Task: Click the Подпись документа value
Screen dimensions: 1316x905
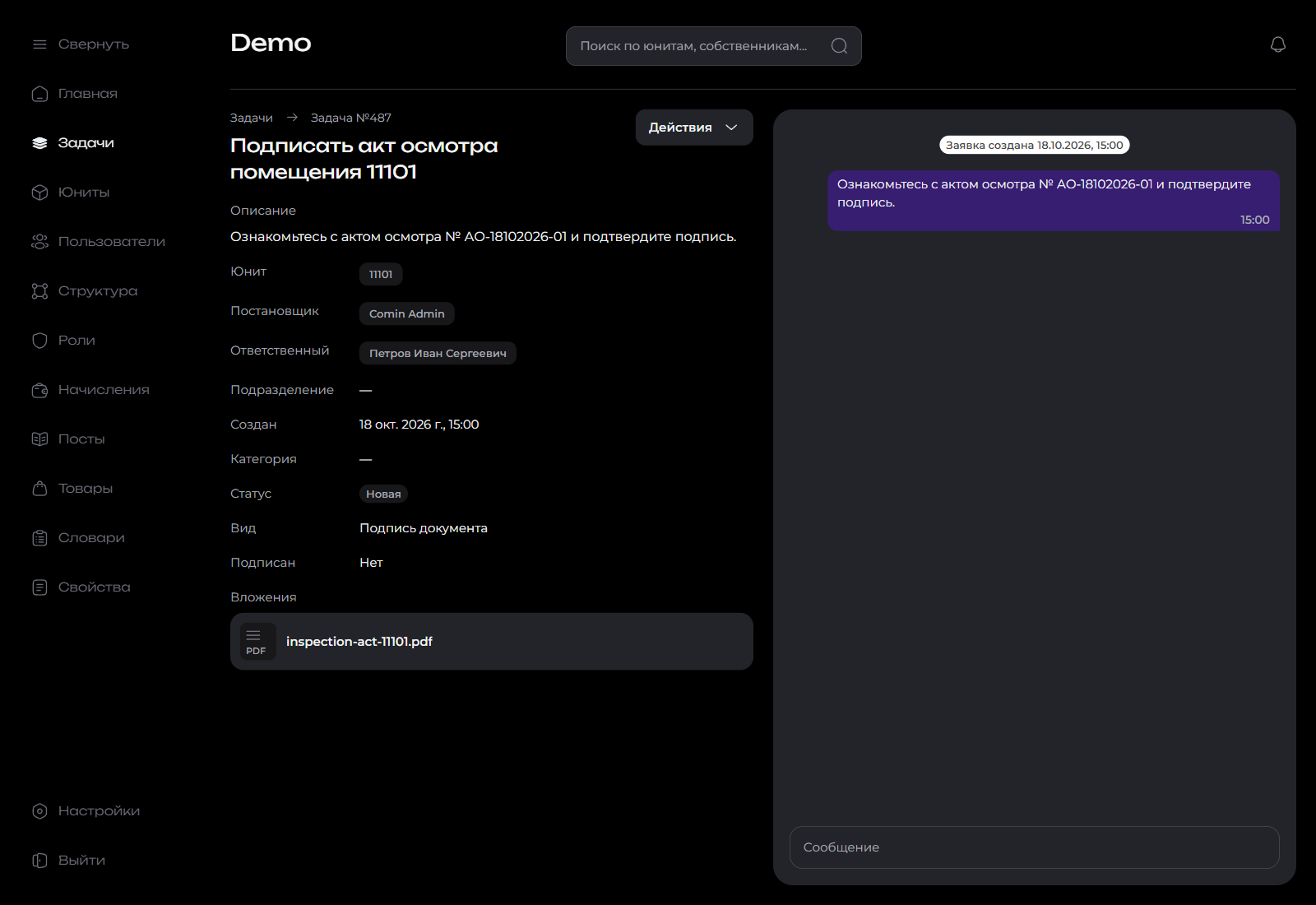Action: 424,528
